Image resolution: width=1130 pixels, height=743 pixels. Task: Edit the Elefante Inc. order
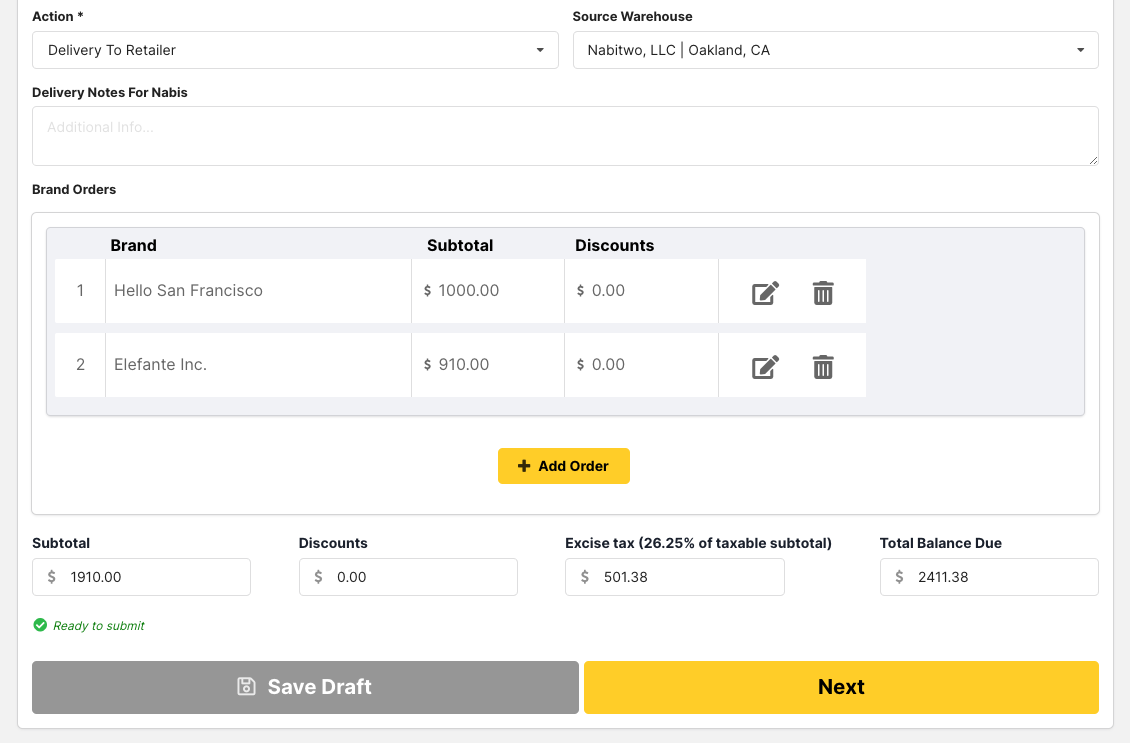(765, 367)
